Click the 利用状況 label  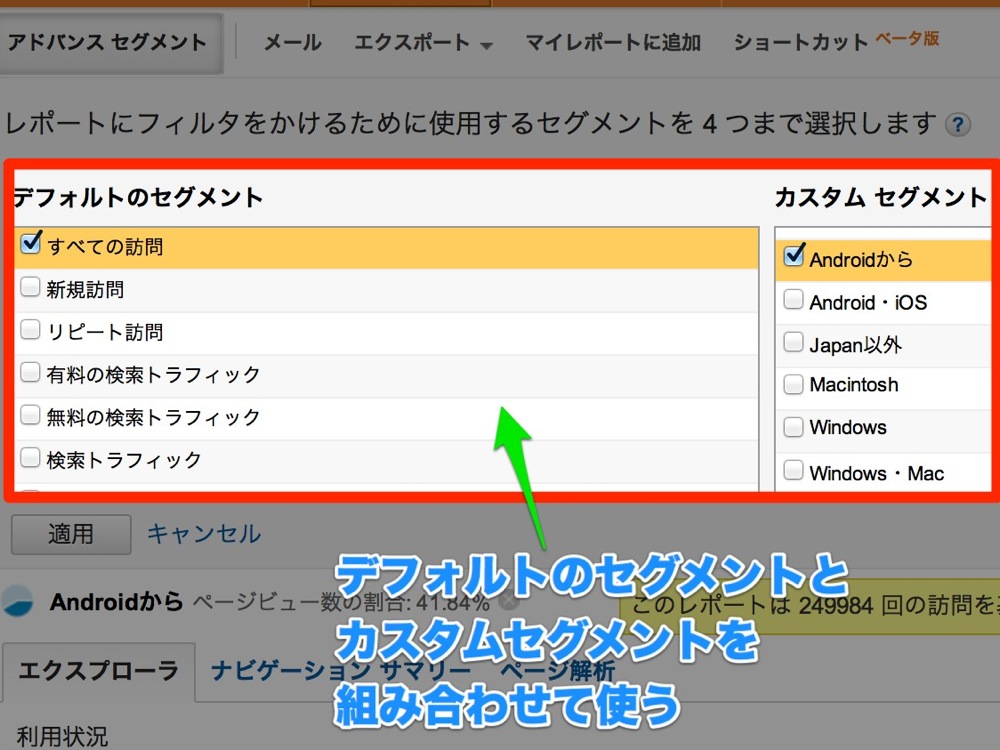(62, 736)
